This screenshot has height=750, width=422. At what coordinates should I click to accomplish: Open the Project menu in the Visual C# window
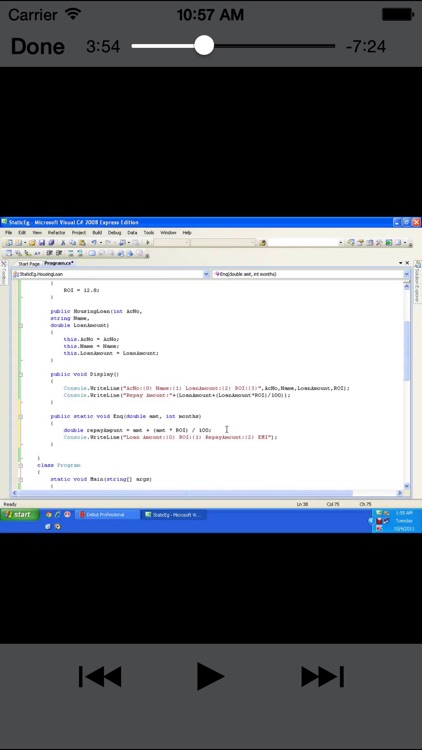tap(78, 232)
